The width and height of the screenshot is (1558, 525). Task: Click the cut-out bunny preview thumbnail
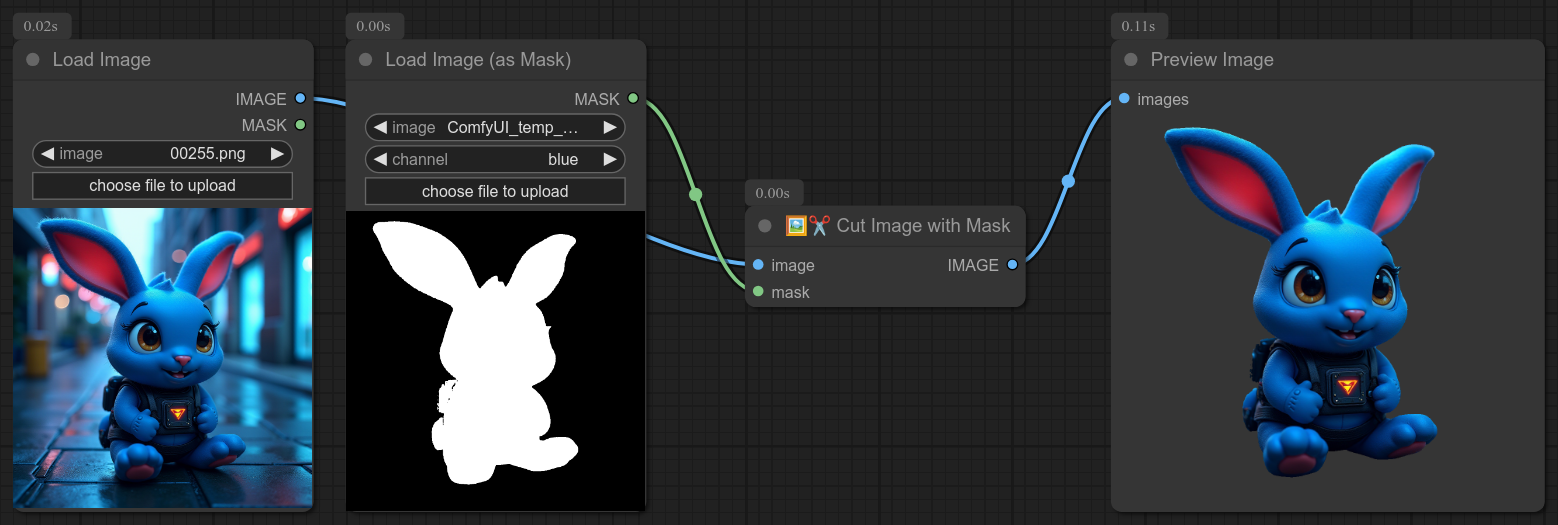pos(1328,300)
